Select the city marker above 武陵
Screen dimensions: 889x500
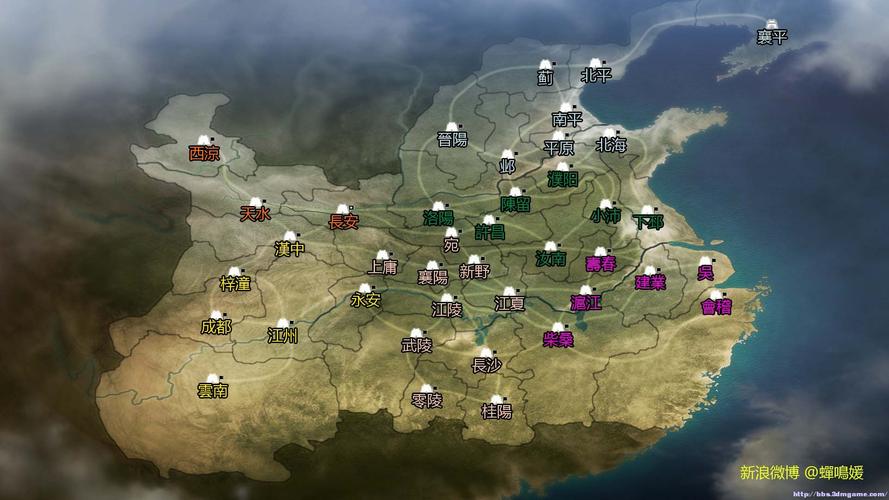coord(417,333)
